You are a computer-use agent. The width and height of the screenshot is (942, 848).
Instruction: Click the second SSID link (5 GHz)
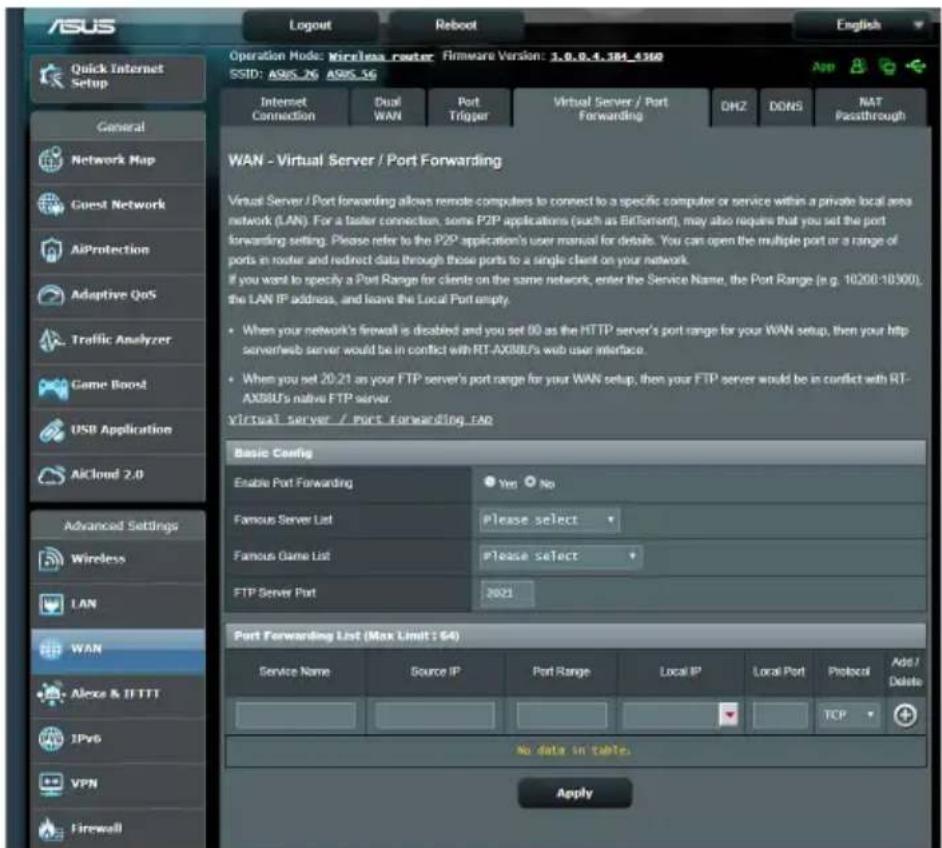pyautogui.click(x=351, y=74)
